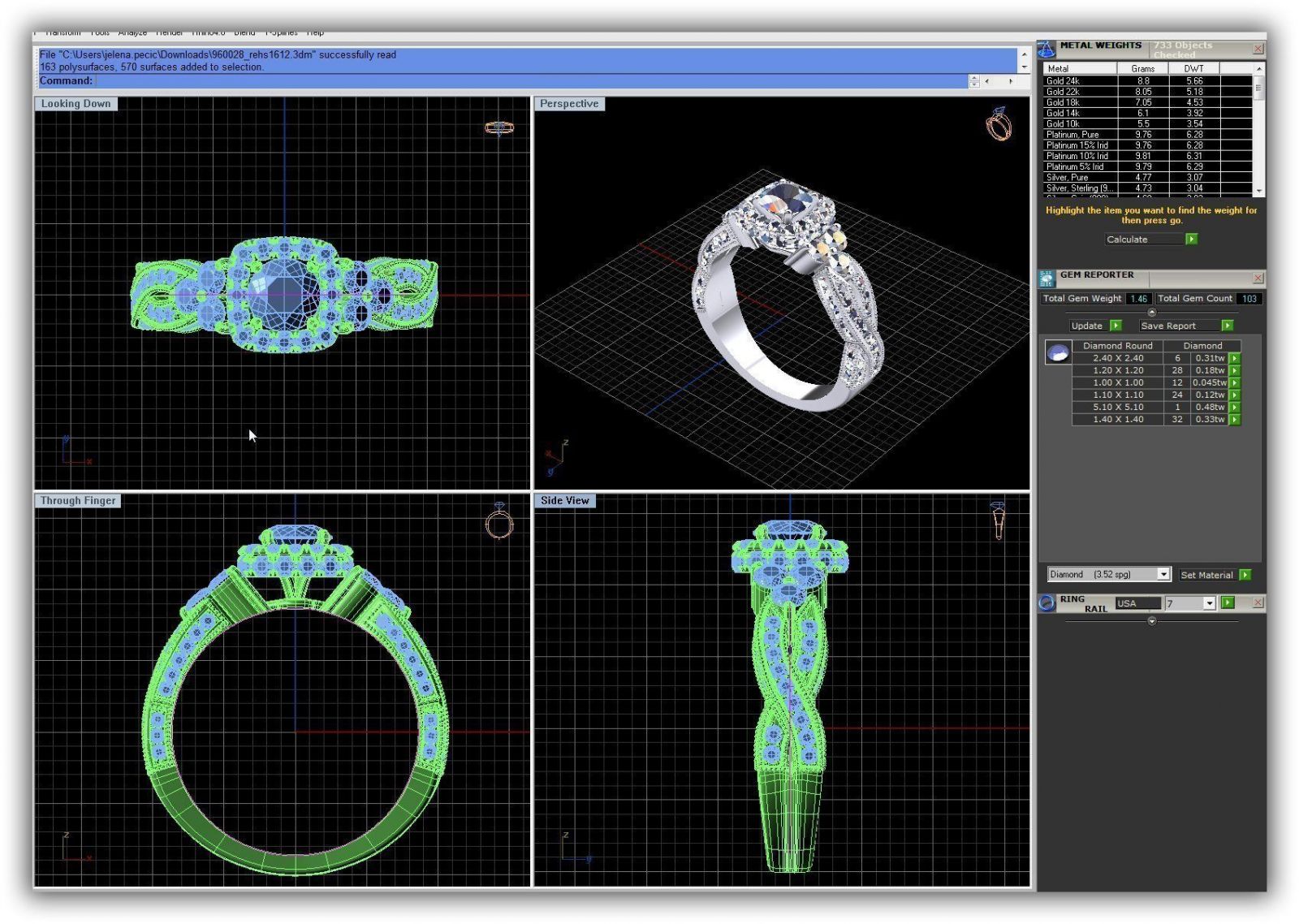Click the Gem Reporter panel icon
Image resolution: width=1299 pixels, height=924 pixels.
(1047, 279)
